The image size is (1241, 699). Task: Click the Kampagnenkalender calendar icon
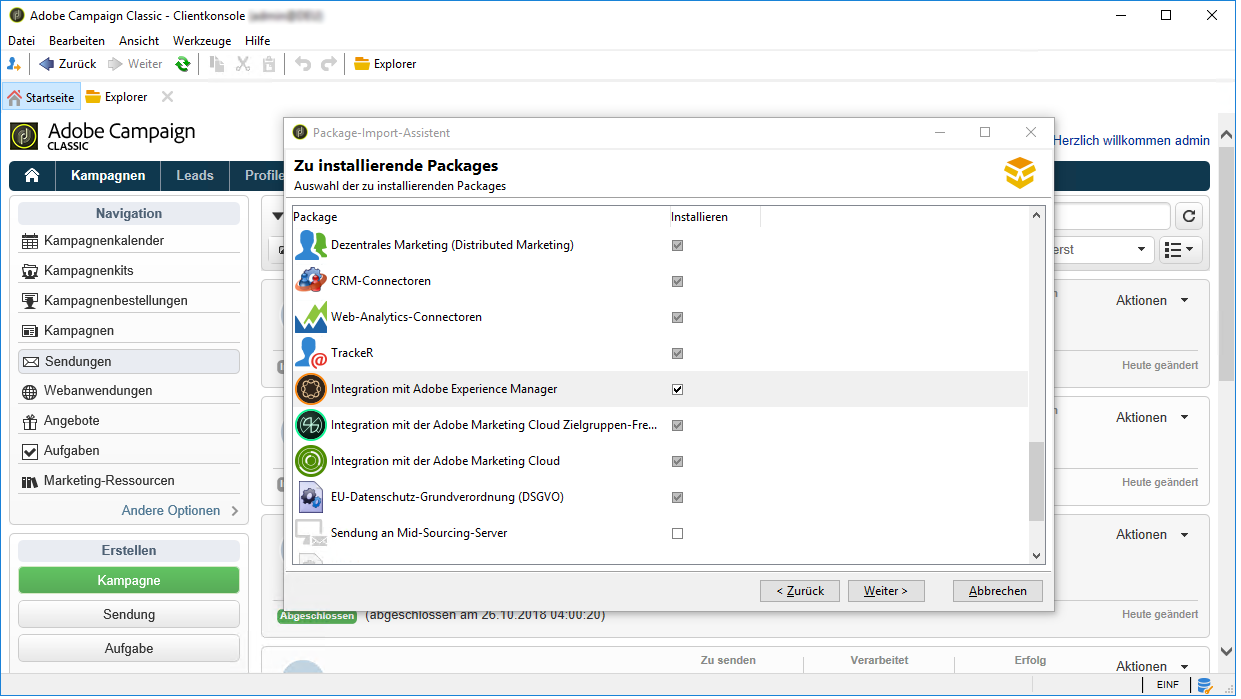coord(30,241)
